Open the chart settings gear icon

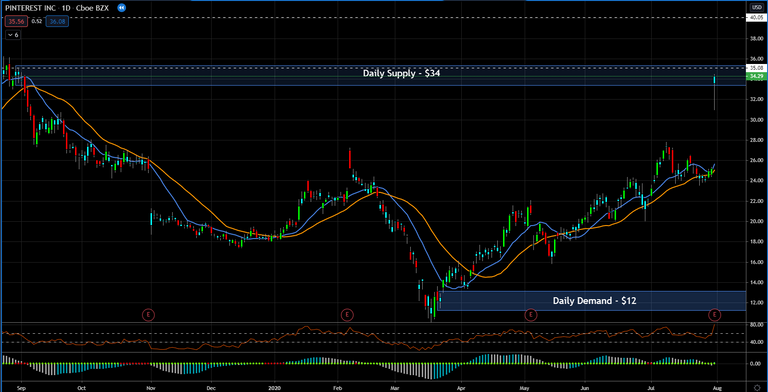(x=756, y=387)
